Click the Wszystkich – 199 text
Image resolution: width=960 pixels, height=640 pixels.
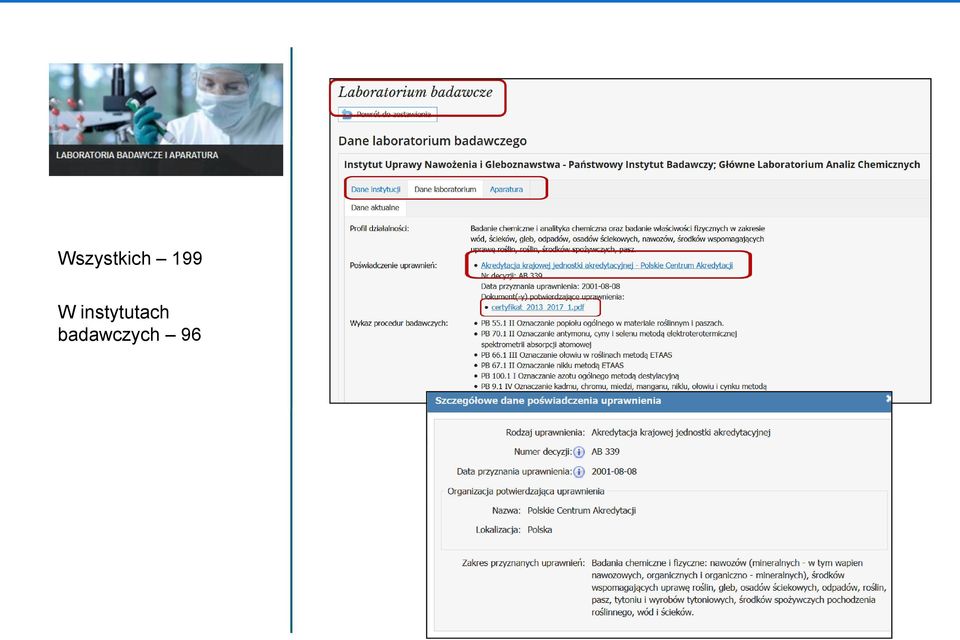pos(130,258)
